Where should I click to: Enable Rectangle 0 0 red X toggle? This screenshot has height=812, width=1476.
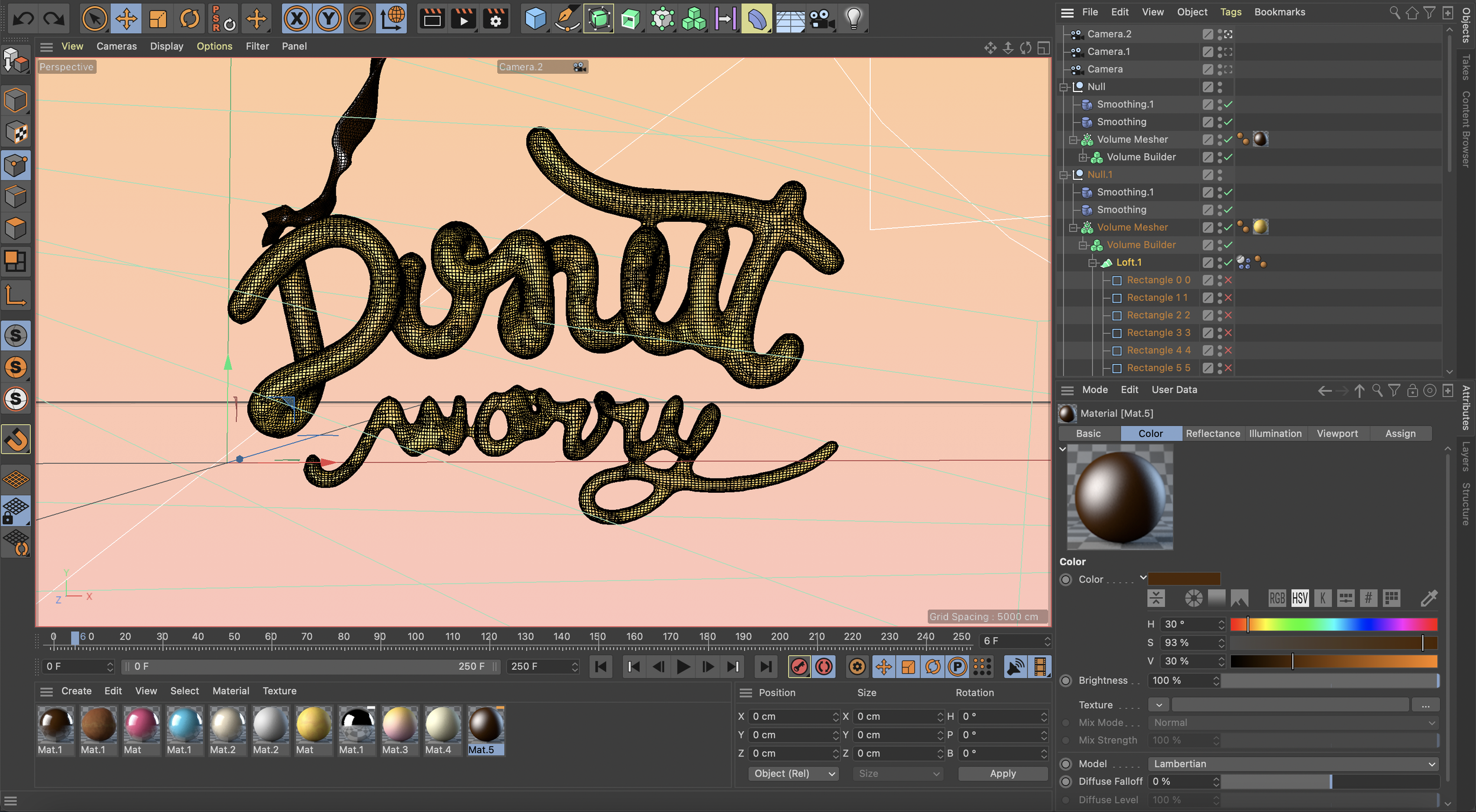(1228, 280)
